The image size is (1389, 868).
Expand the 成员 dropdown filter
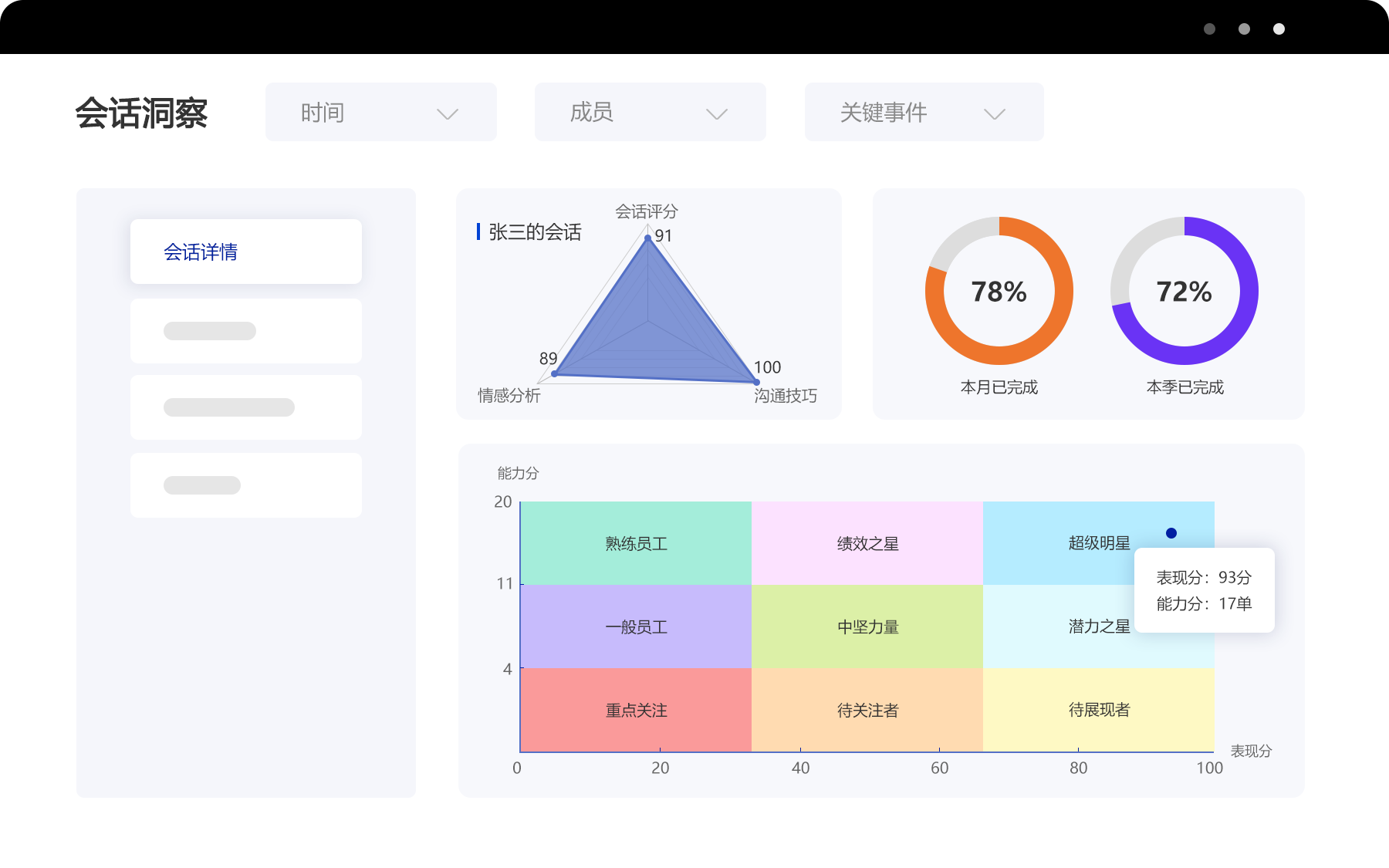click(650, 113)
